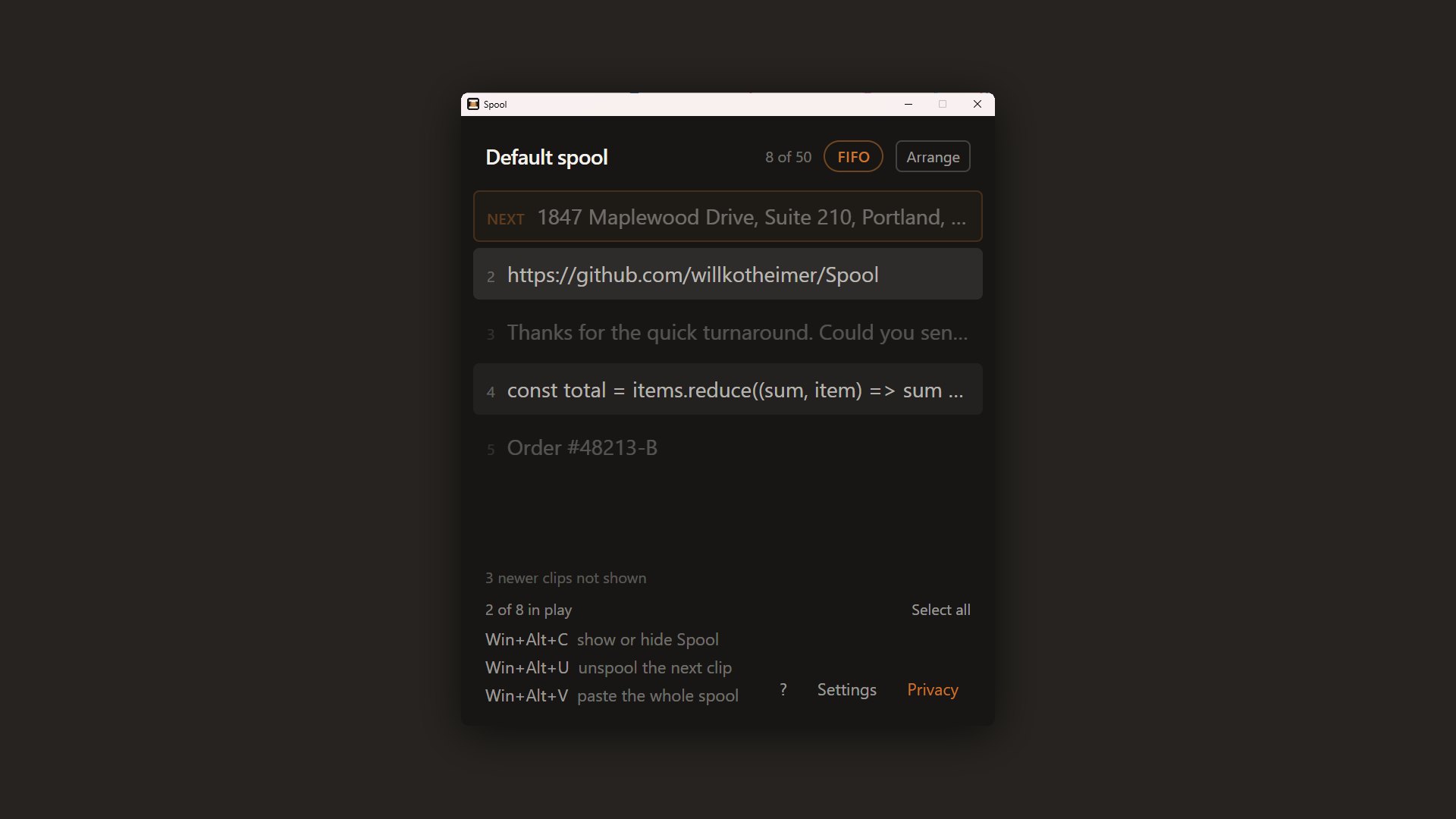The image size is (1456, 819).
Task: Select the 'const total = items.reduce' clip
Action: coord(728,390)
